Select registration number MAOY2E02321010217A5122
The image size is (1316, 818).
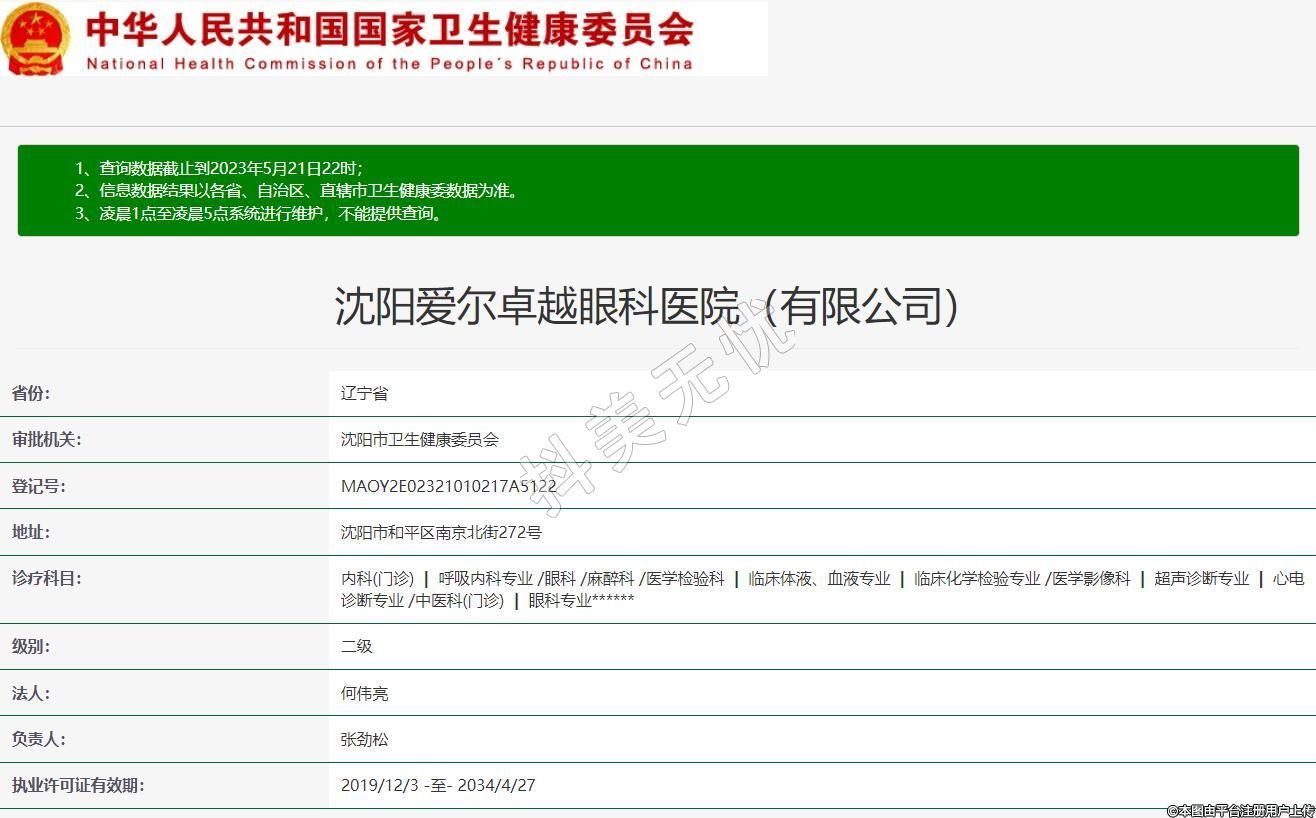448,486
